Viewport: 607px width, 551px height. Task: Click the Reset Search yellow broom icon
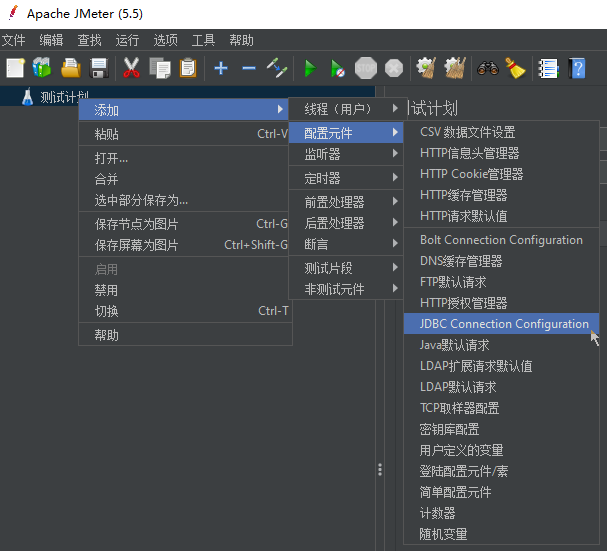(x=516, y=68)
